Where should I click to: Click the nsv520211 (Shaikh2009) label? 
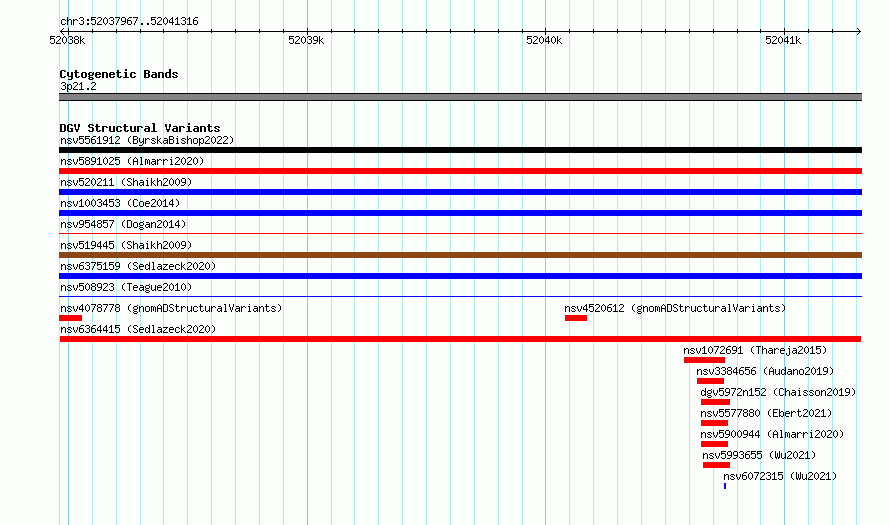click(126, 182)
